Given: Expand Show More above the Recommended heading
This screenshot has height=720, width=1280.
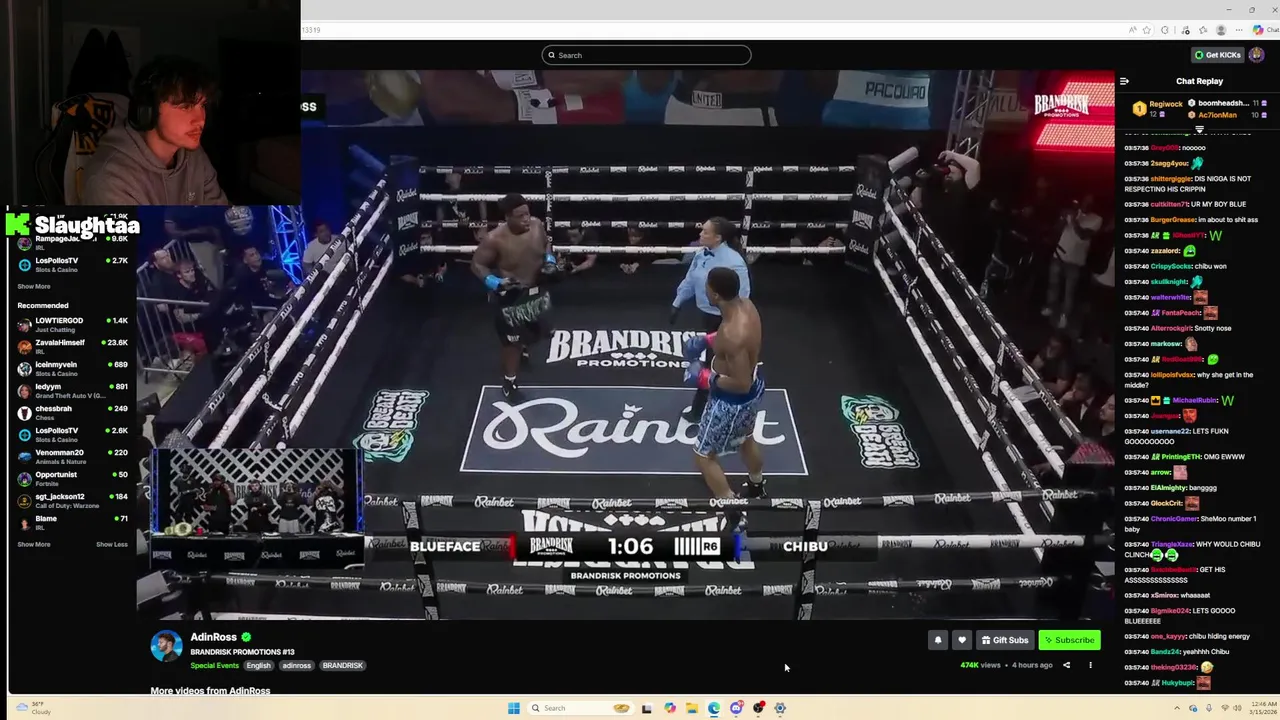Looking at the screenshot, I should pyautogui.click(x=33, y=286).
